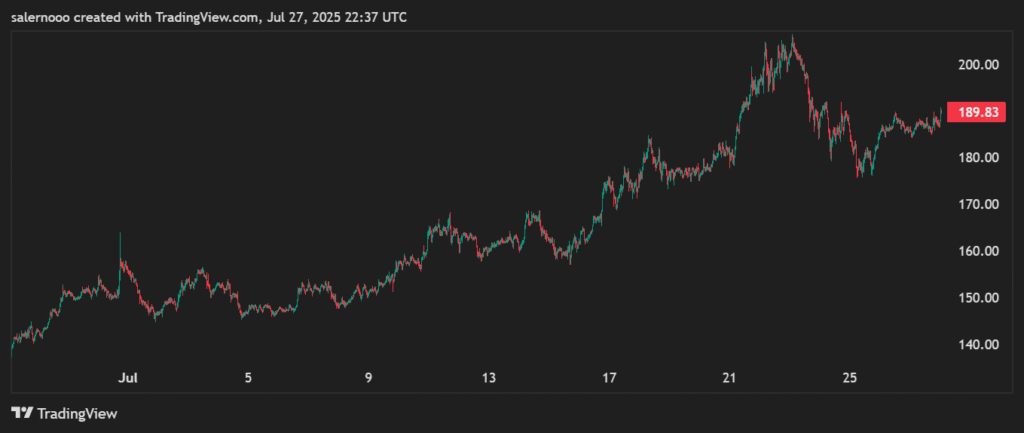Click the 140.00 price axis label
Viewport: 1024px width, 433px height.
coord(978,345)
